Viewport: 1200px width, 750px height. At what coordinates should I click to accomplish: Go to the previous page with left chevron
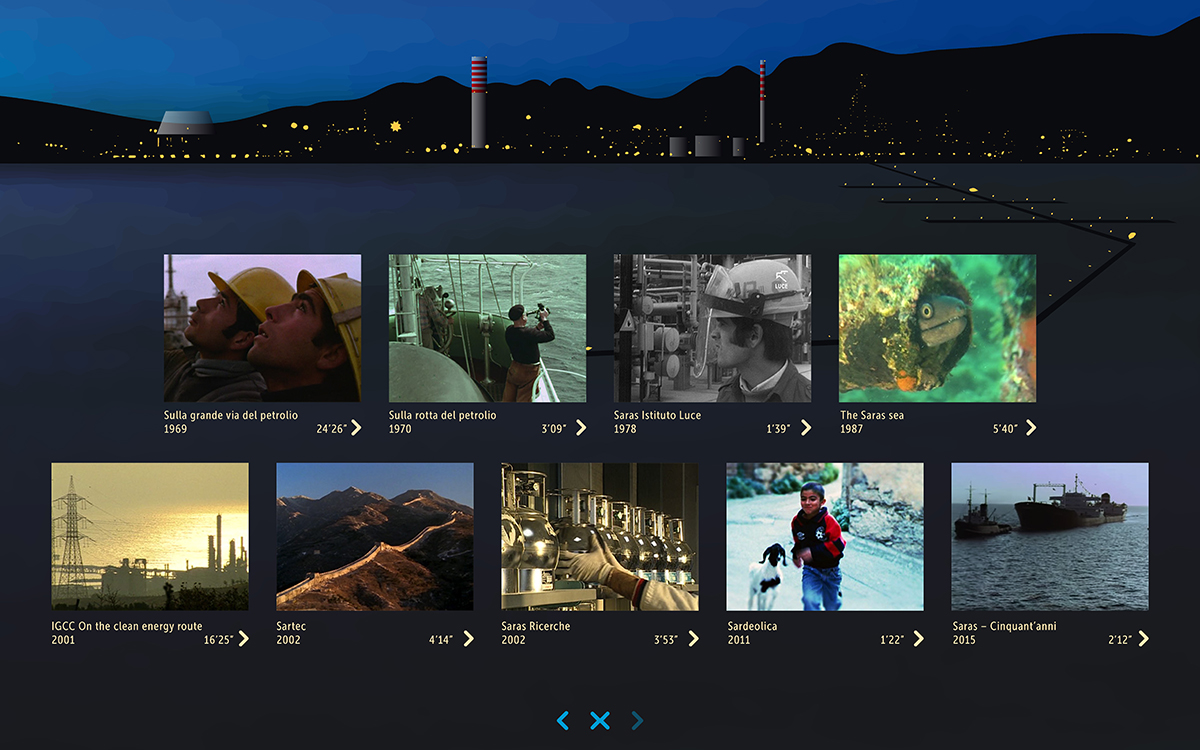tap(563, 720)
